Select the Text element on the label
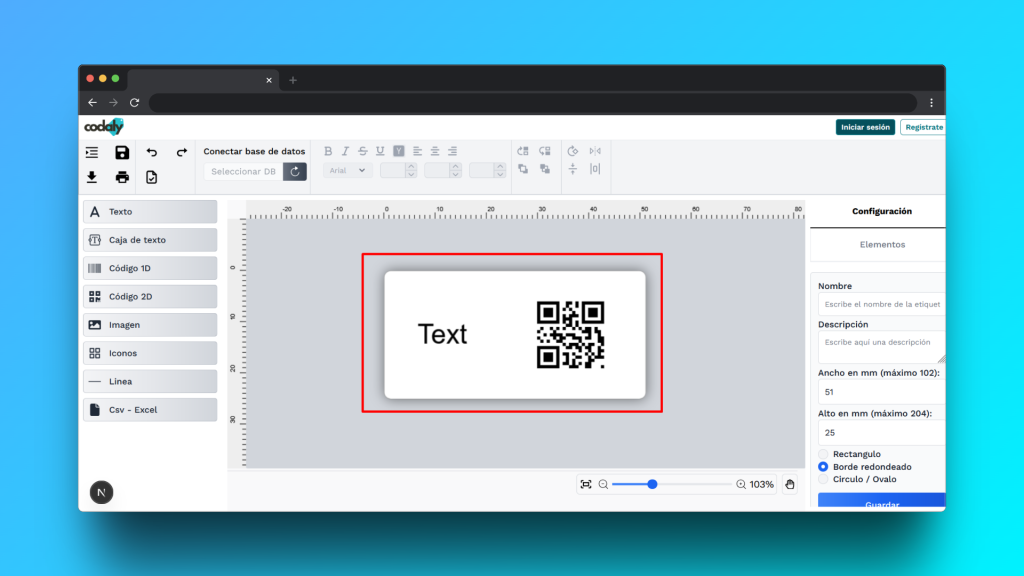 click(x=442, y=334)
